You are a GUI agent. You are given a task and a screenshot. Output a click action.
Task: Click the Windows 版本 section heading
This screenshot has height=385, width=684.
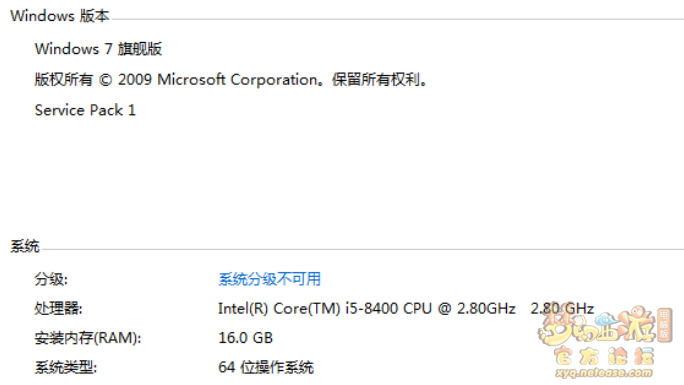pyautogui.click(x=60, y=16)
